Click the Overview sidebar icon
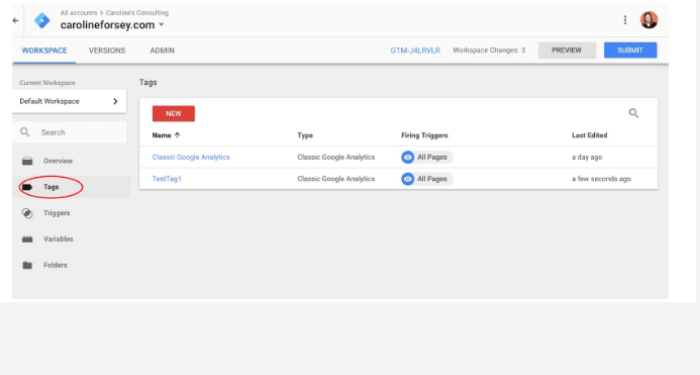 (x=27, y=161)
